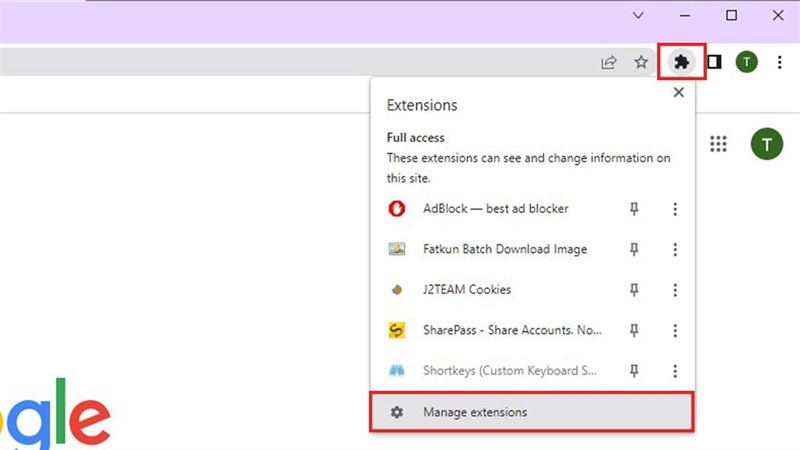Click the Google logo on page
800x450 pixels.
click(x=55, y=414)
